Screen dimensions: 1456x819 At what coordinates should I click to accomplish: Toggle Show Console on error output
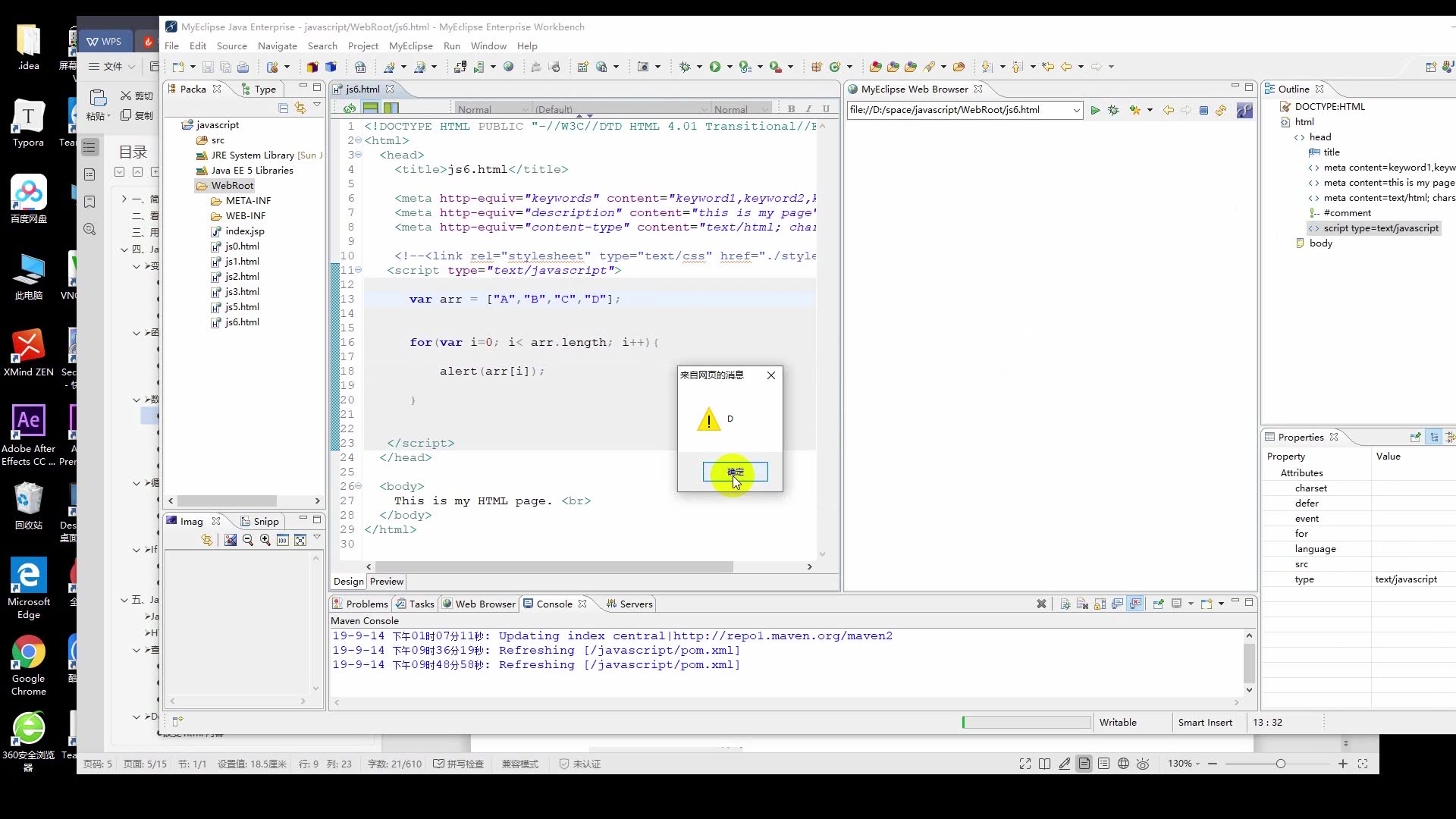click(1135, 604)
